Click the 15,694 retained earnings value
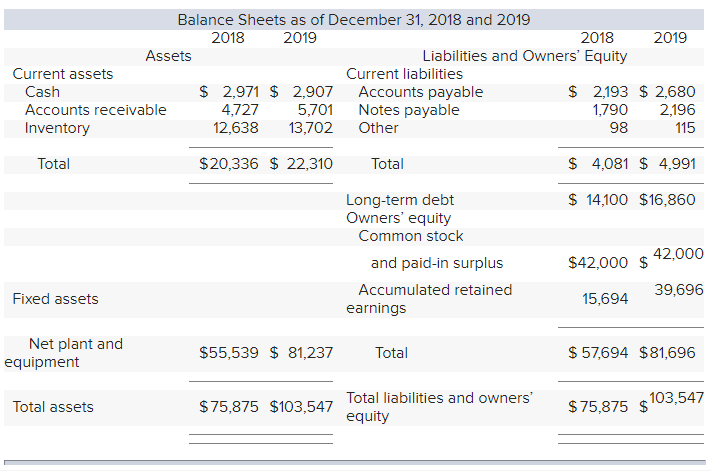The height and width of the screenshot is (472, 711). tap(605, 298)
